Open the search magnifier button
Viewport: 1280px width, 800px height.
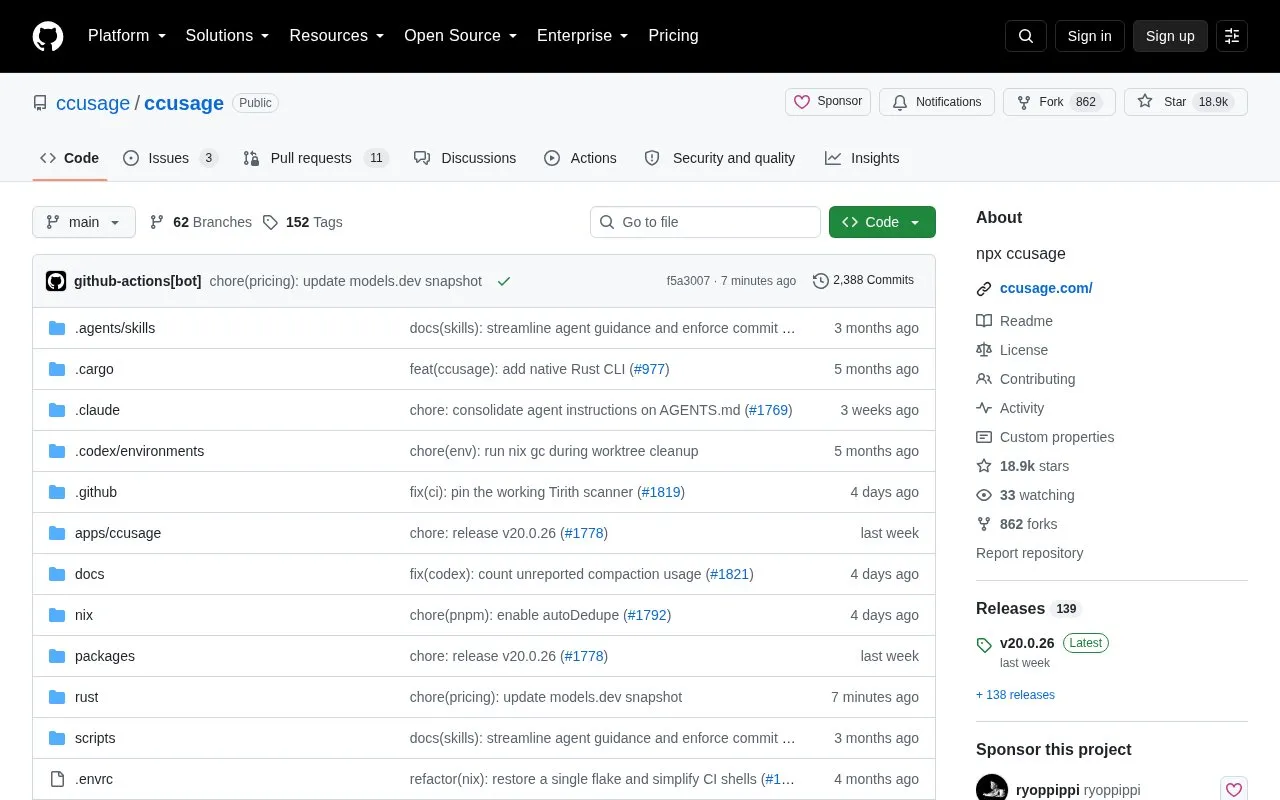point(1026,36)
